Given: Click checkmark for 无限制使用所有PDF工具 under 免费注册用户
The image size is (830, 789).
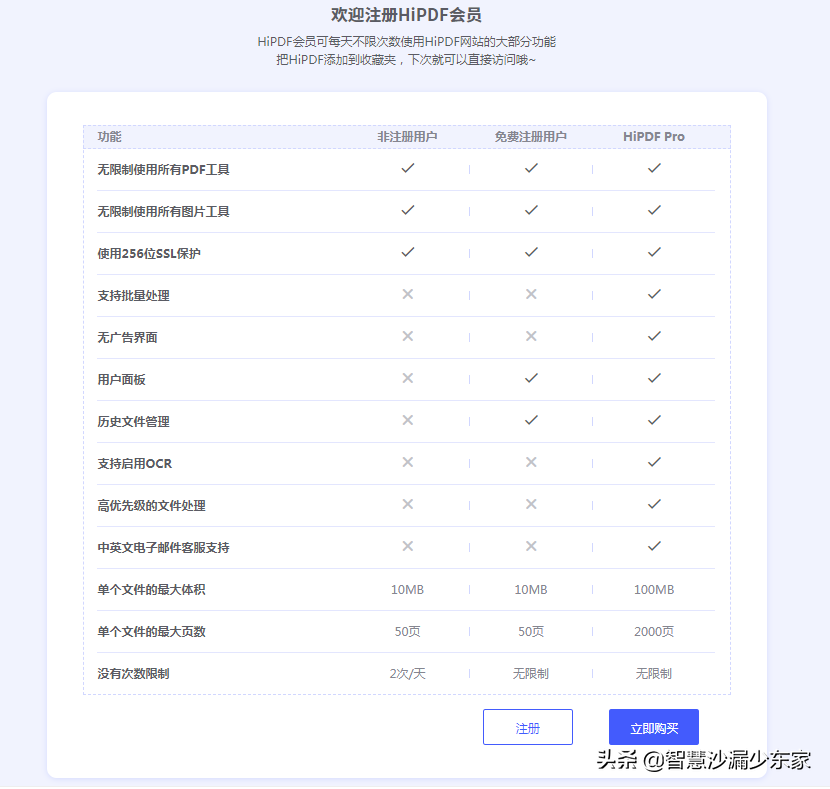Looking at the screenshot, I should coord(531,168).
